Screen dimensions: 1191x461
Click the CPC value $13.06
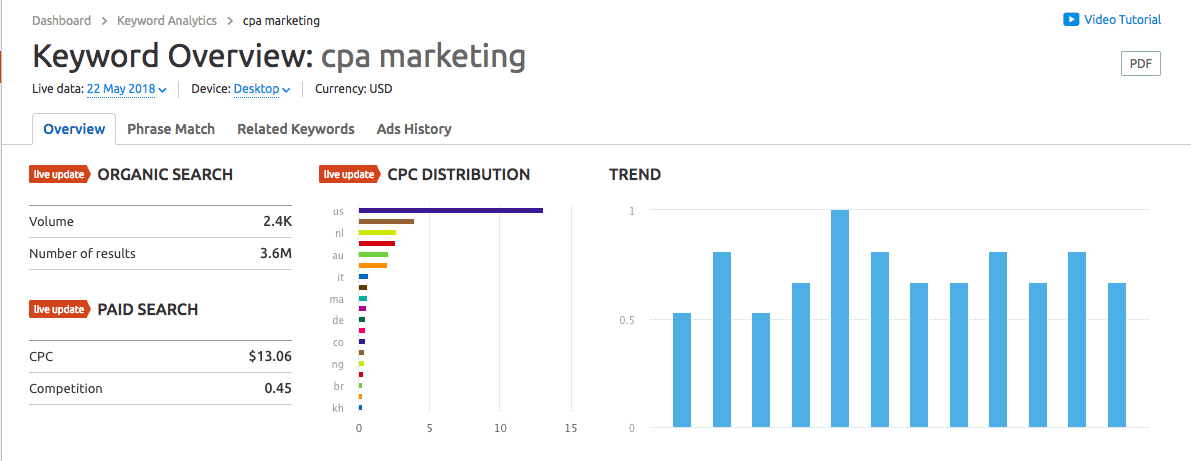pos(270,356)
